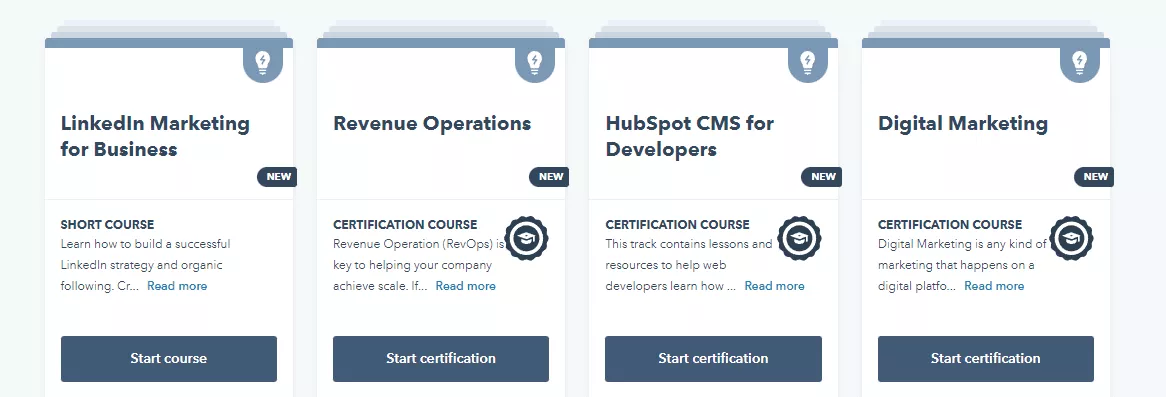Viewport: 1166px width, 397px height.
Task: Click NEW badge on Digital Marketing card
Action: click(1095, 177)
